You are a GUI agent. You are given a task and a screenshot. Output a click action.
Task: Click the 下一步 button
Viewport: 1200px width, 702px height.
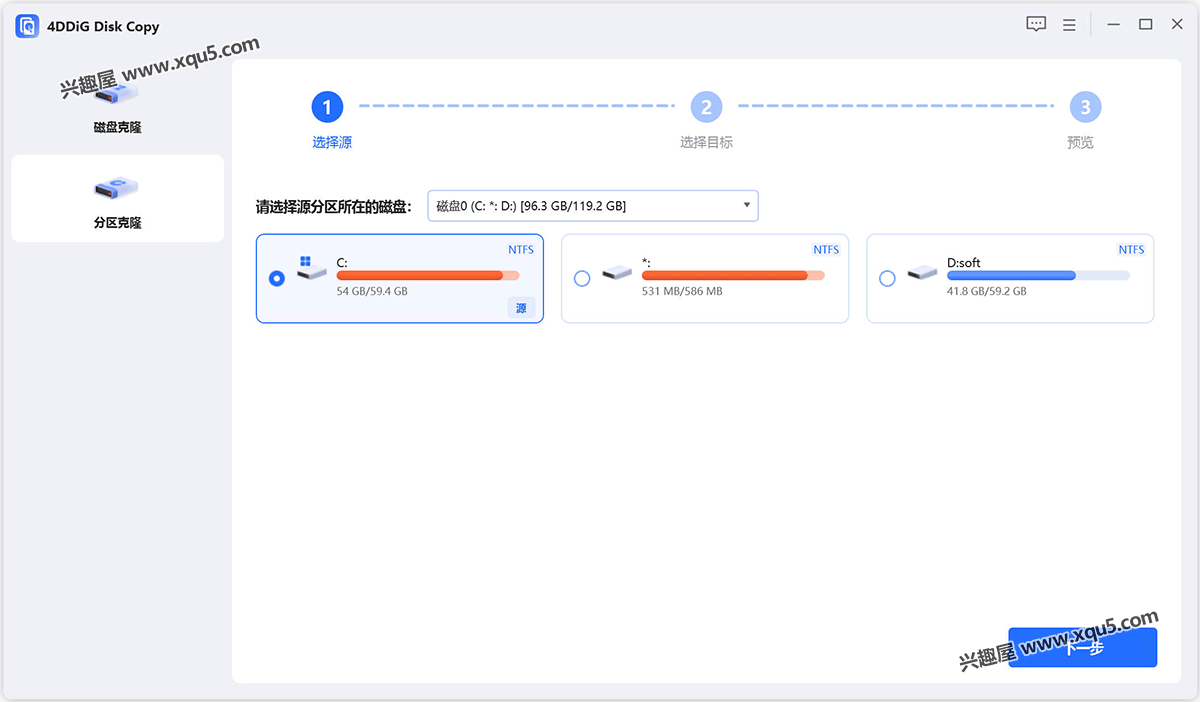coord(1083,647)
